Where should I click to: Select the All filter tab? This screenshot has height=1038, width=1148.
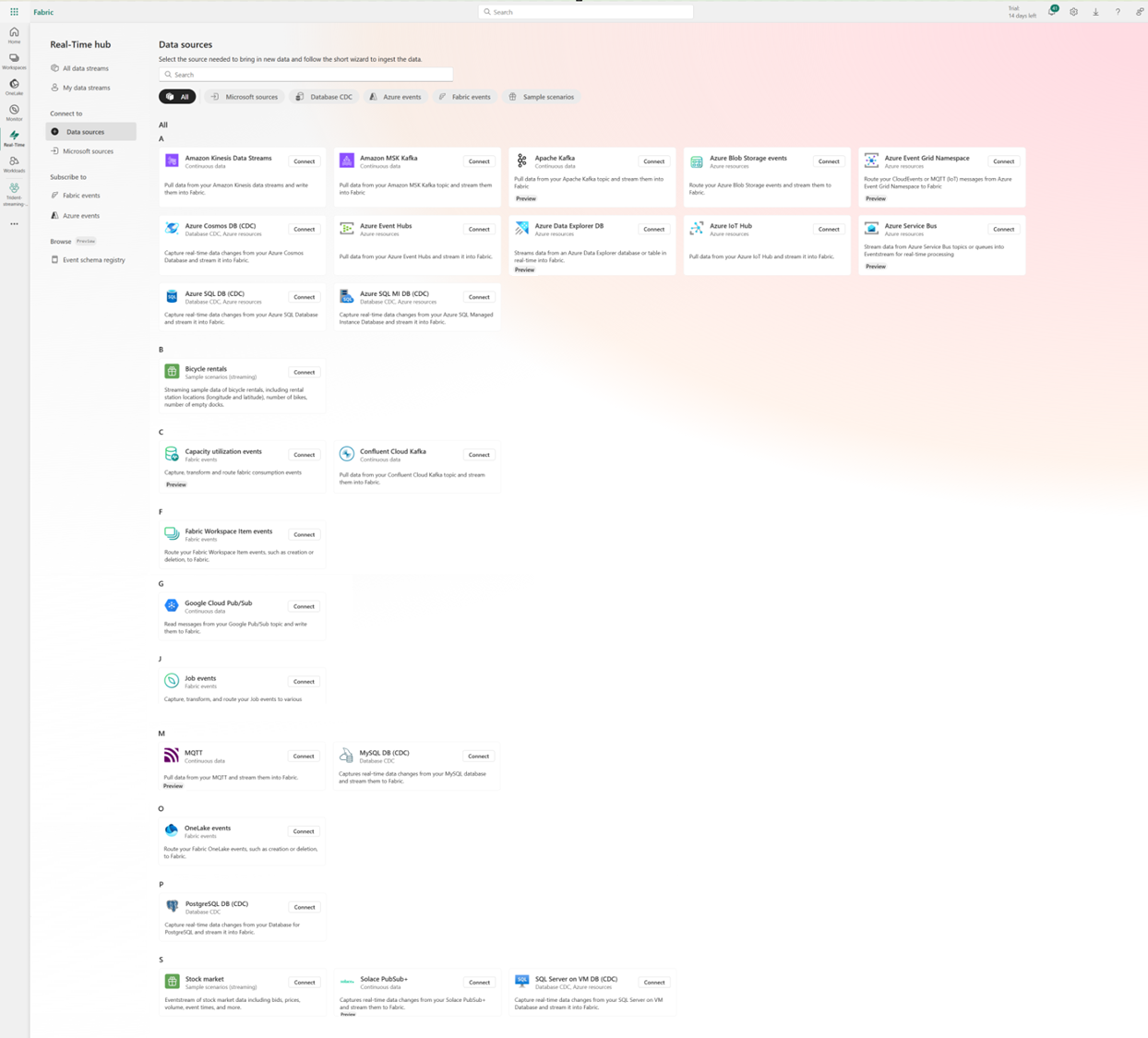[177, 97]
